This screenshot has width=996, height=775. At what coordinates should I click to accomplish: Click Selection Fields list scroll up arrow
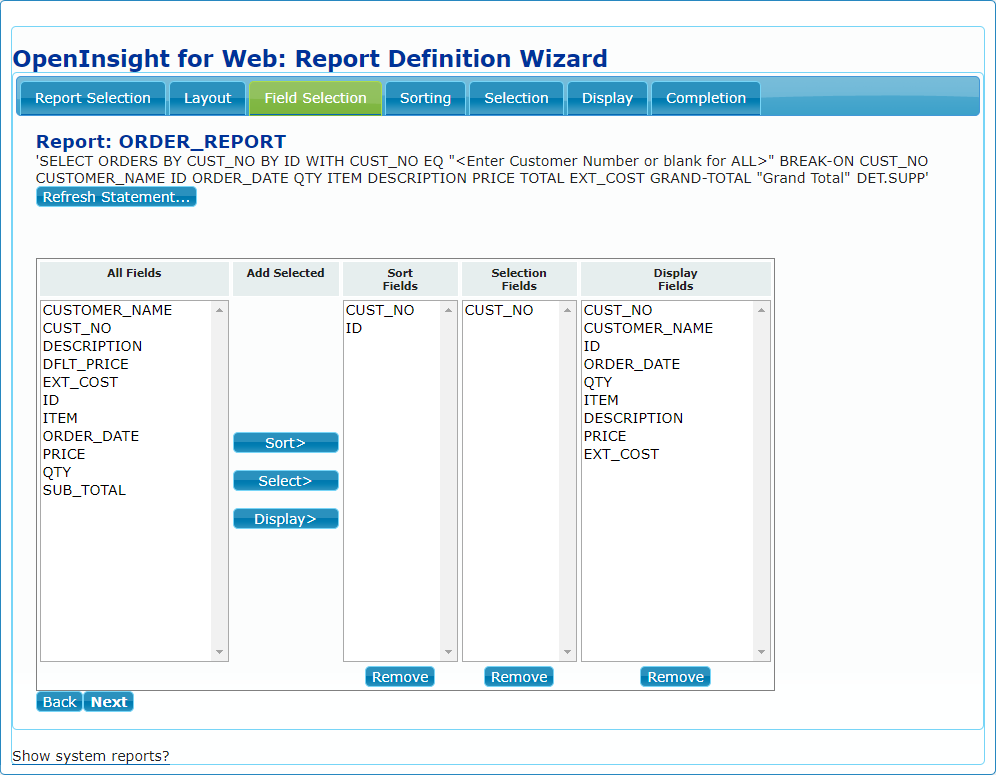click(567, 310)
